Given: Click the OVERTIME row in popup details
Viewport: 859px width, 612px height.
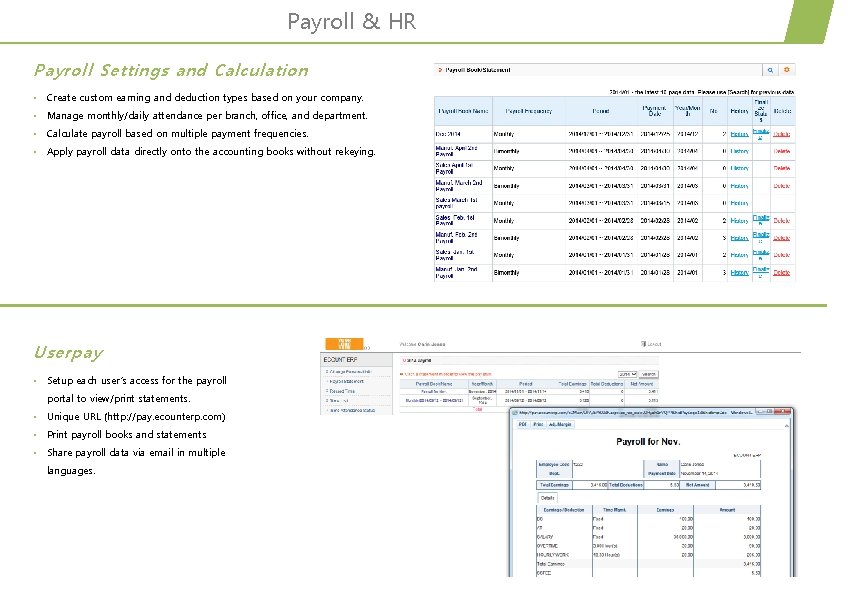Looking at the screenshot, I should click(648, 546).
